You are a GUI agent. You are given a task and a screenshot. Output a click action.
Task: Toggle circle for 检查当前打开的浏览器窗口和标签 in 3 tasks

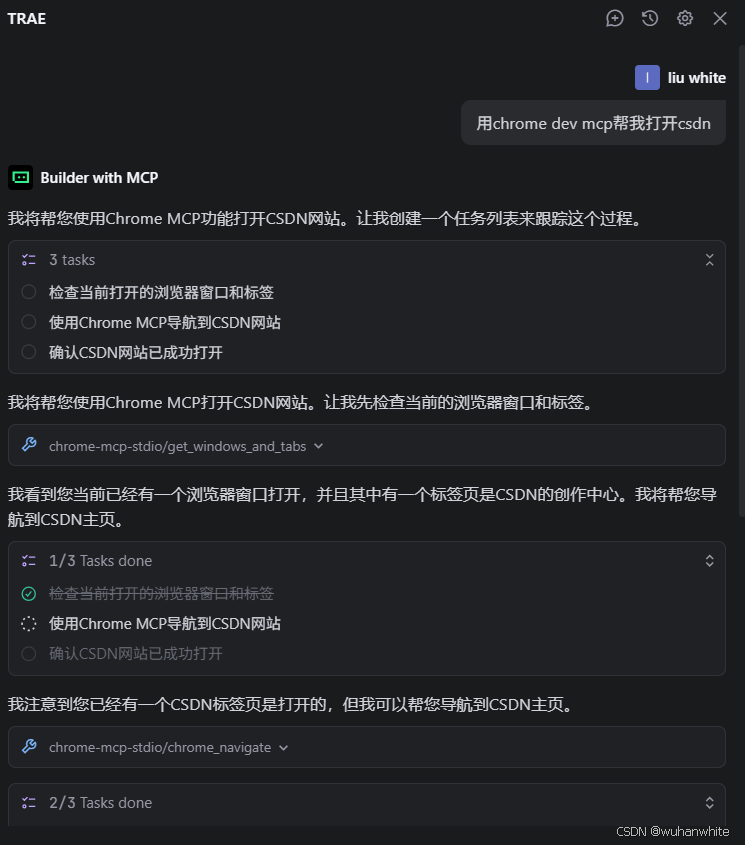(29, 292)
